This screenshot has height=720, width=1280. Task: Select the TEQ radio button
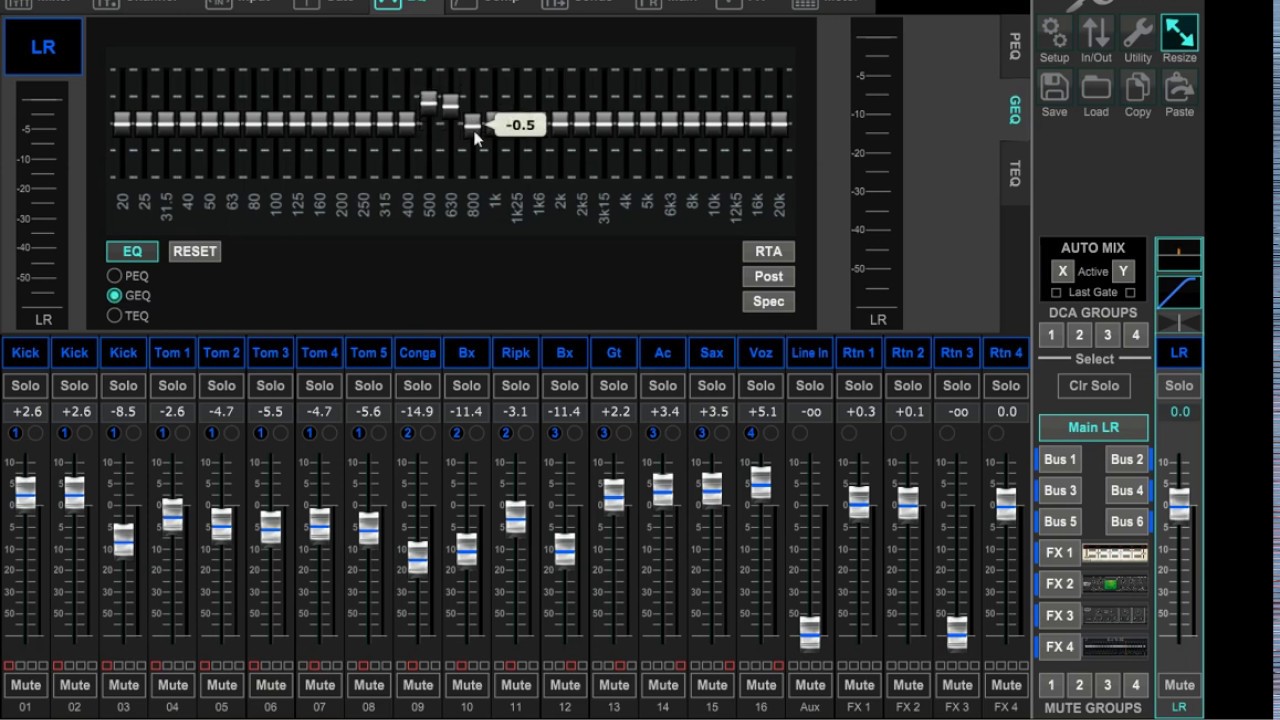(x=115, y=316)
